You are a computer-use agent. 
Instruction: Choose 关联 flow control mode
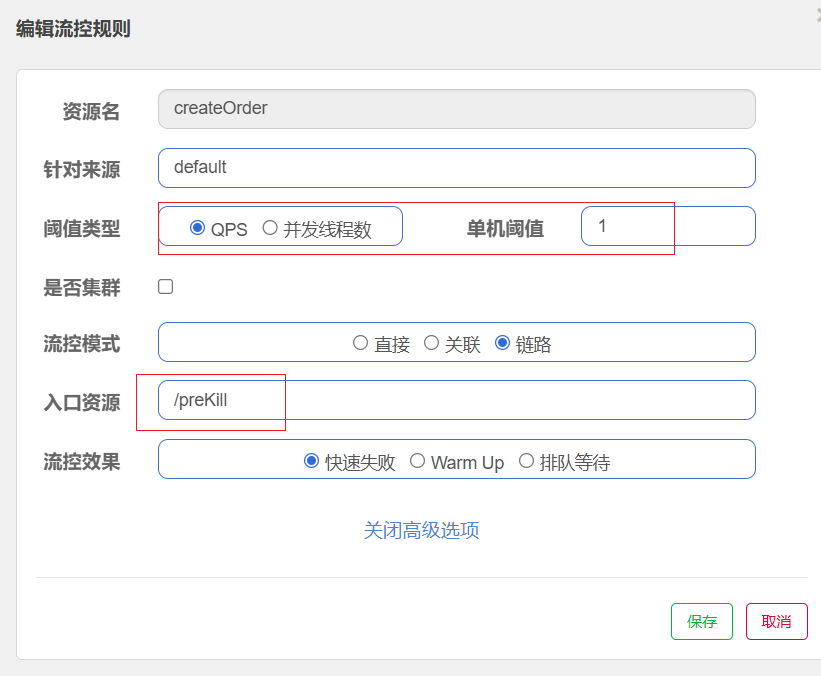coord(431,343)
